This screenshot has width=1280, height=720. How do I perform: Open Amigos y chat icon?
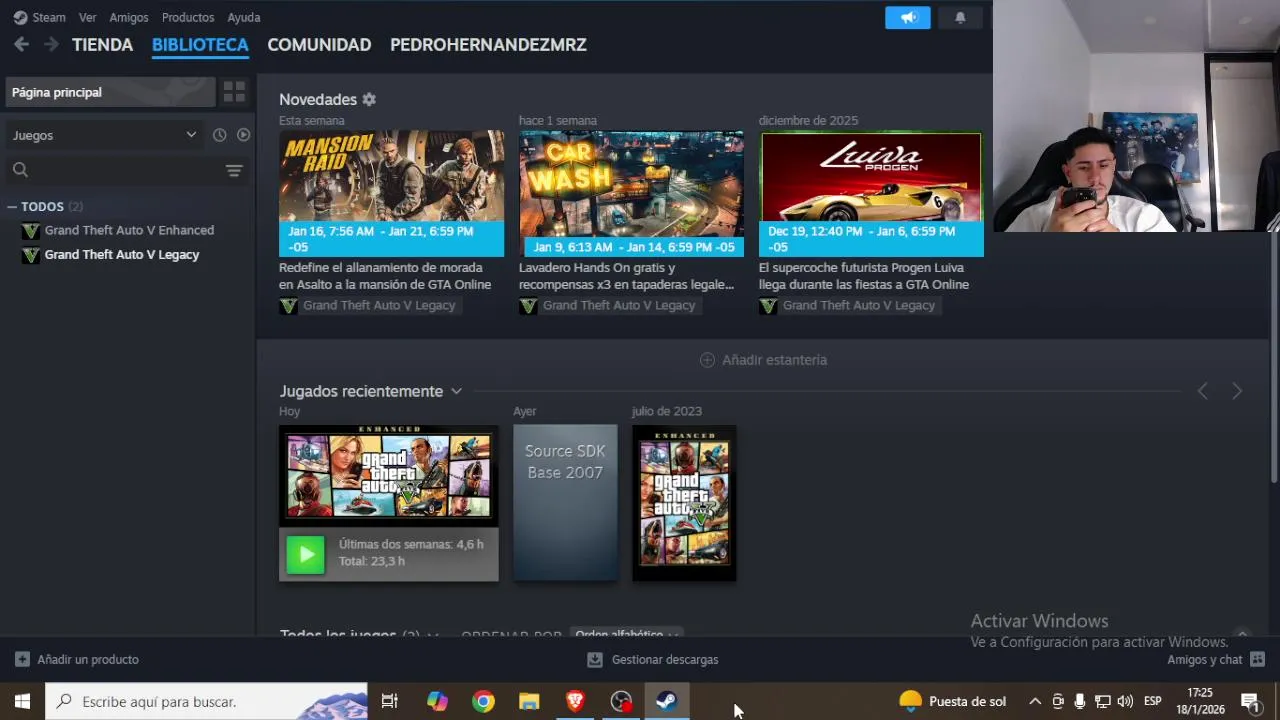tap(1258, 660)
